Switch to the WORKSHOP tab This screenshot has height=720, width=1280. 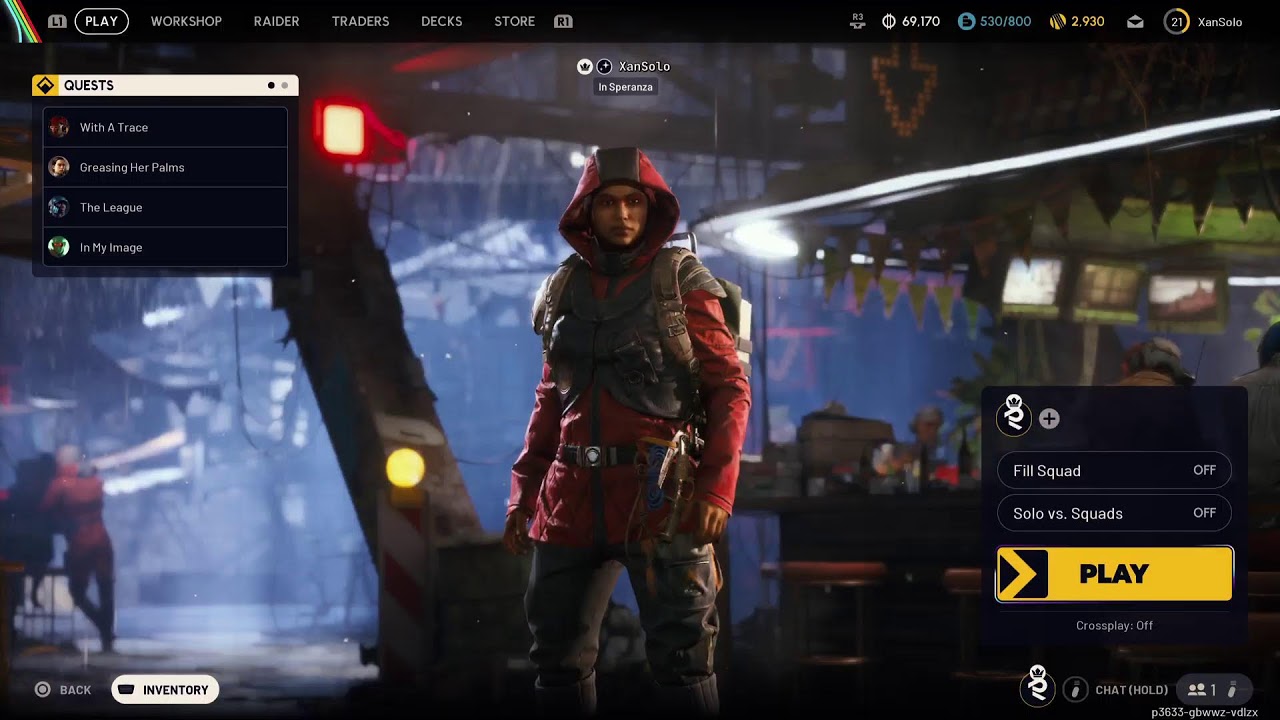click(x=186, y=21)
